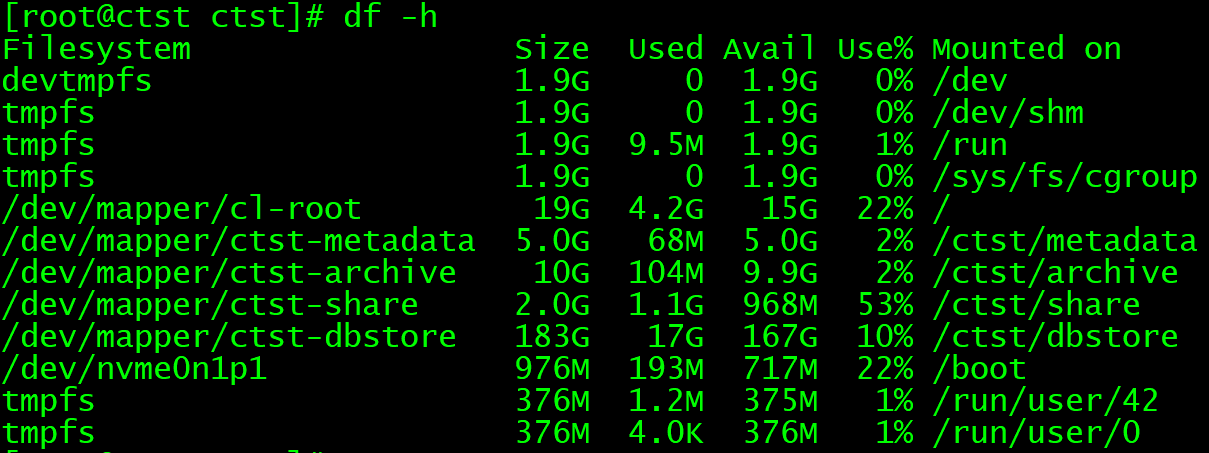Click the '10%' usage value
The height and width of the screenshot is (453, 1209).
tap(886, 337)
